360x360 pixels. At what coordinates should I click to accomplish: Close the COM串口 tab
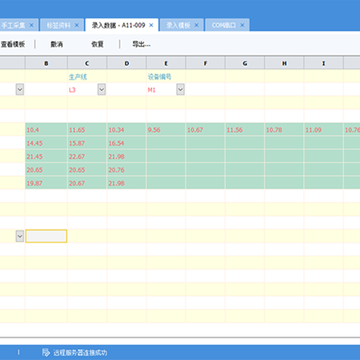tap(242, 25)
